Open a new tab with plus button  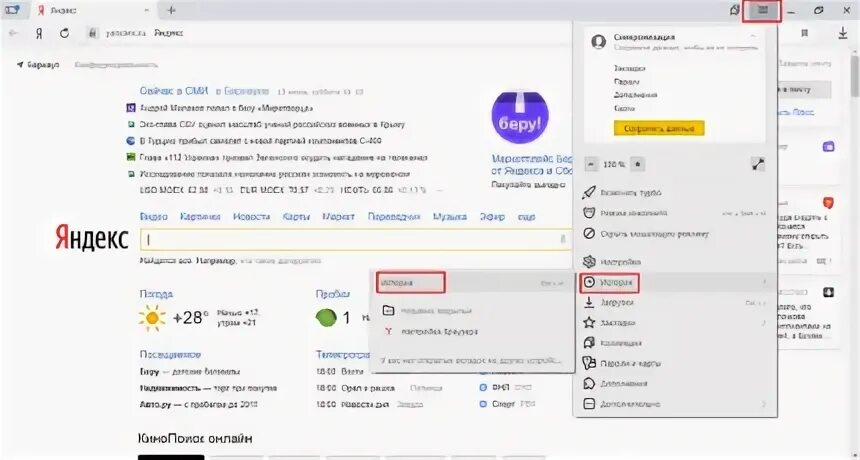click(x=171, y=10)
